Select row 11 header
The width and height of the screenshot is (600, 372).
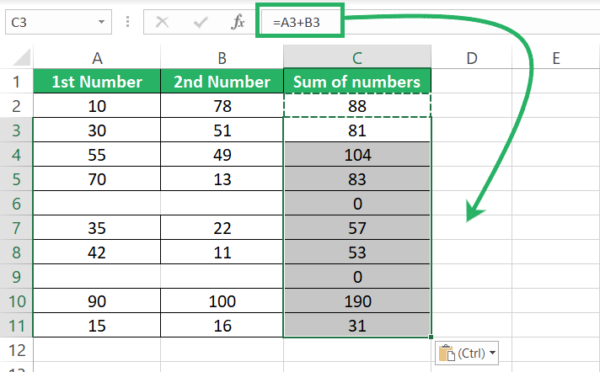pos(16,326)
